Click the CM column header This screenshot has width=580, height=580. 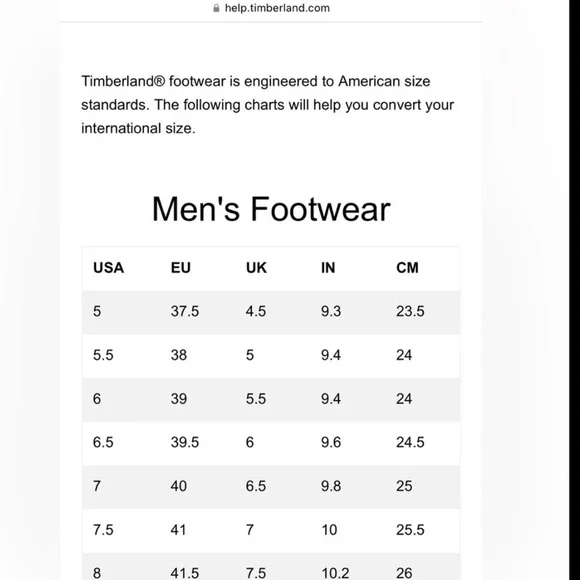pos(407,268)
